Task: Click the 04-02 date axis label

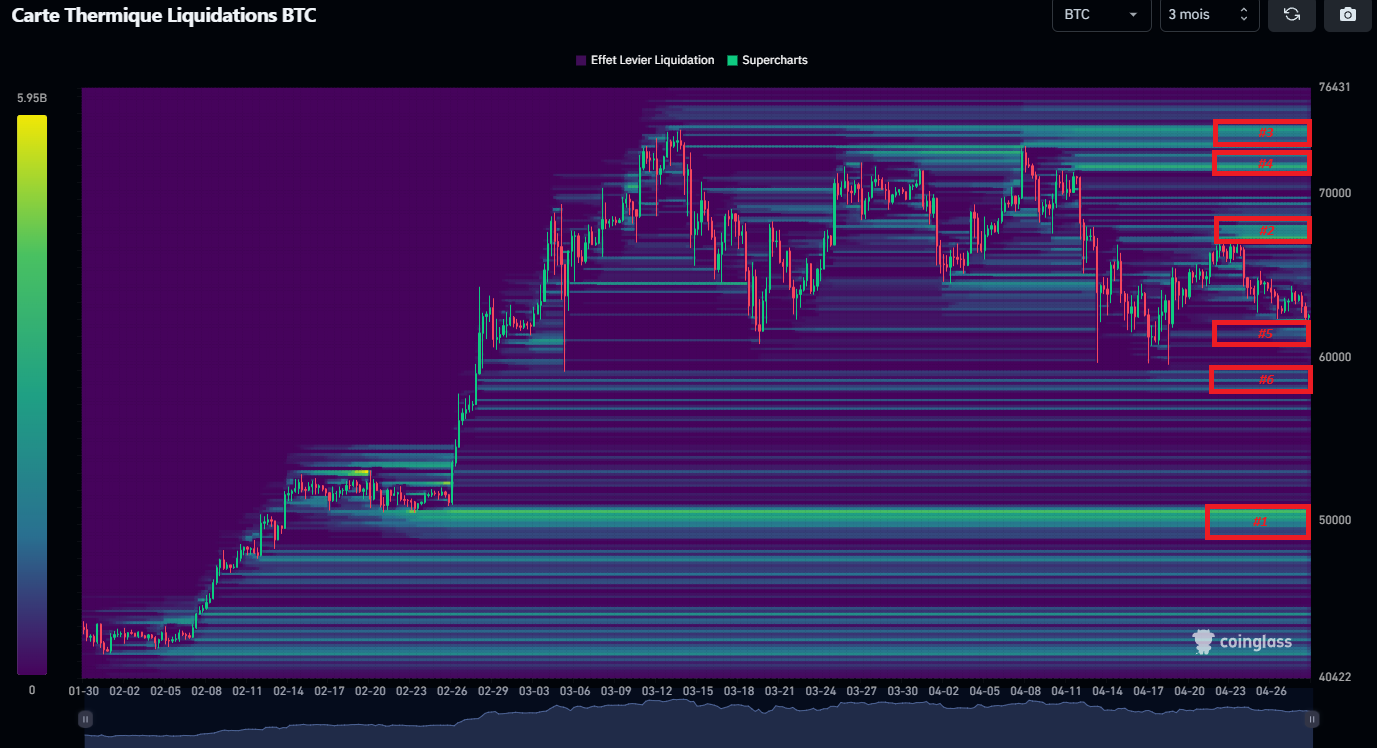Action: coord(944,691)
